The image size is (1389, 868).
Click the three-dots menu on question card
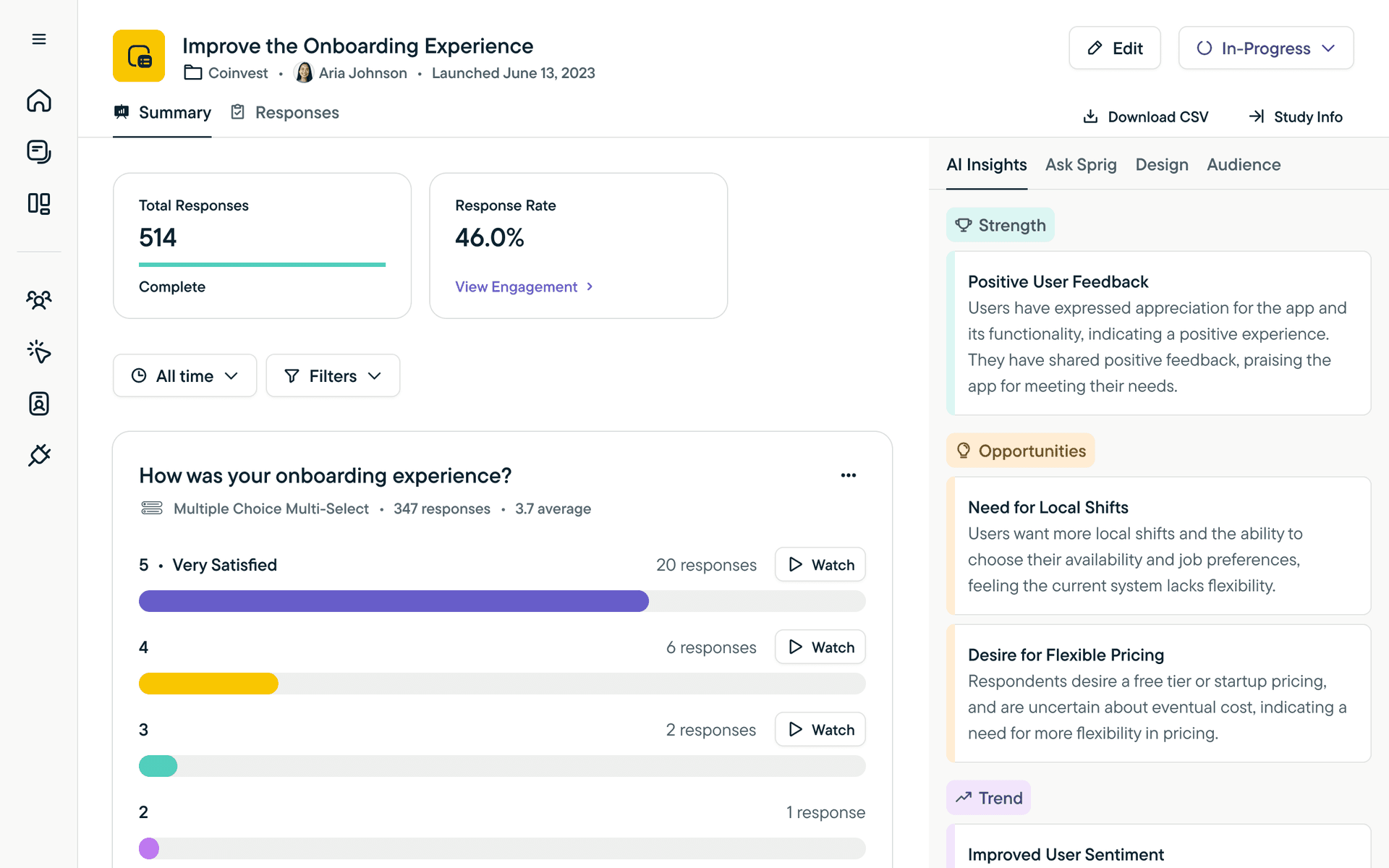coord(849,475)
